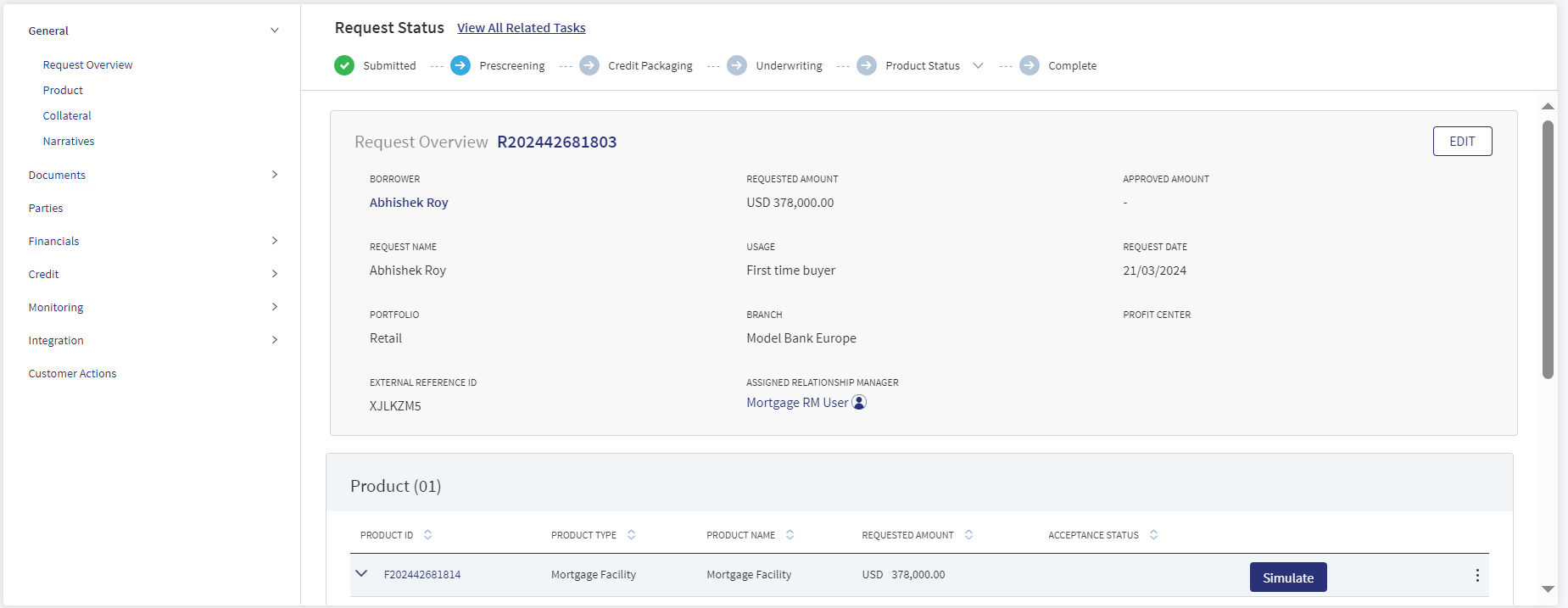Open the Credit sidebar item
Image resolution: width=1568 pixels, height=608 pixels.
[x=43, y=274]
